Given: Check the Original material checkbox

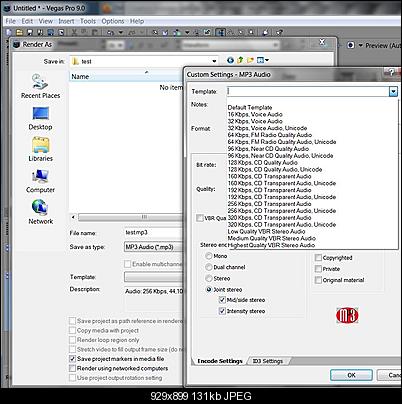Looking at the screenshot, I should [x=318, y=280].
